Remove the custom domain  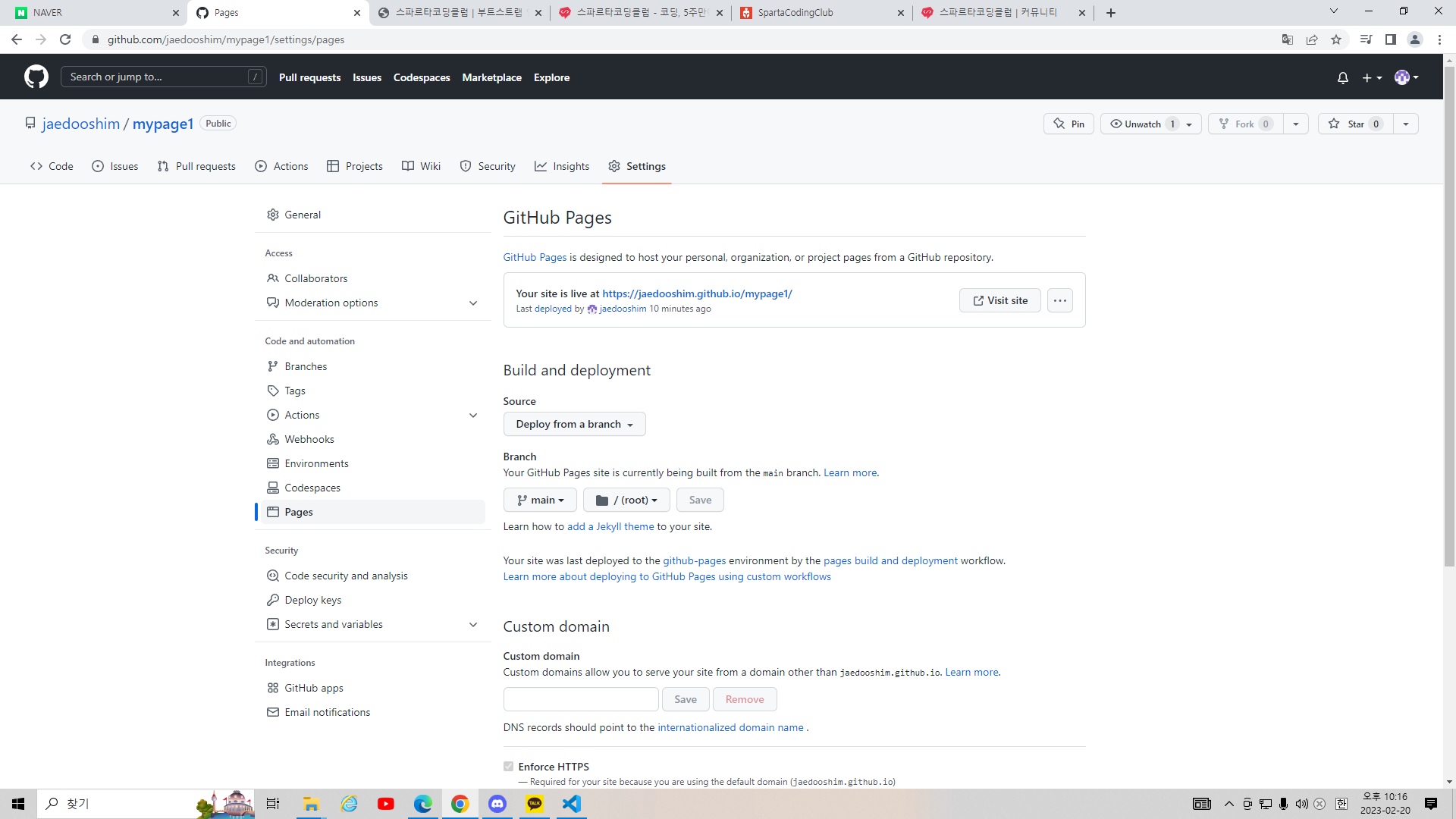745,699
